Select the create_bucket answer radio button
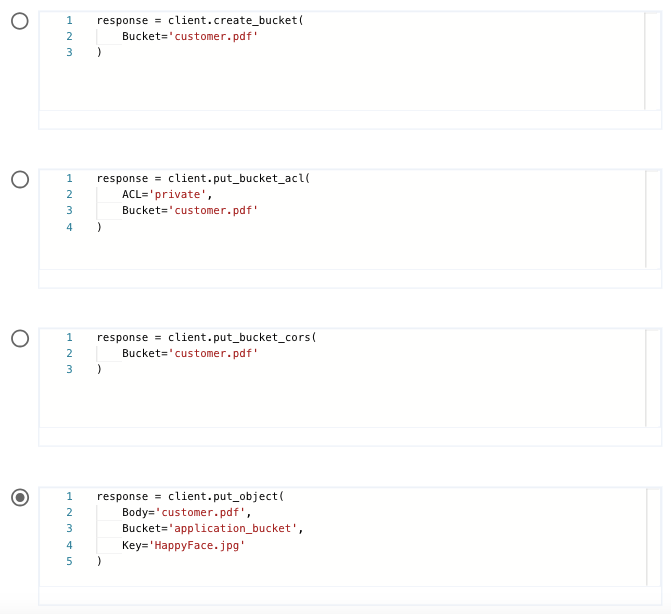The image size is (671, 614). (20, 21)
